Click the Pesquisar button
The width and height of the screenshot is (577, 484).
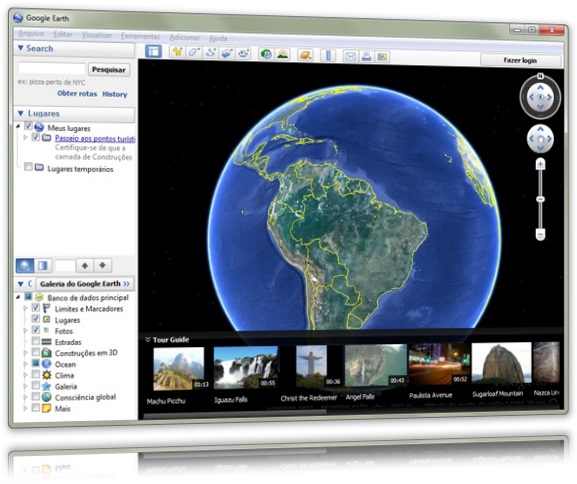pos(109,70)
